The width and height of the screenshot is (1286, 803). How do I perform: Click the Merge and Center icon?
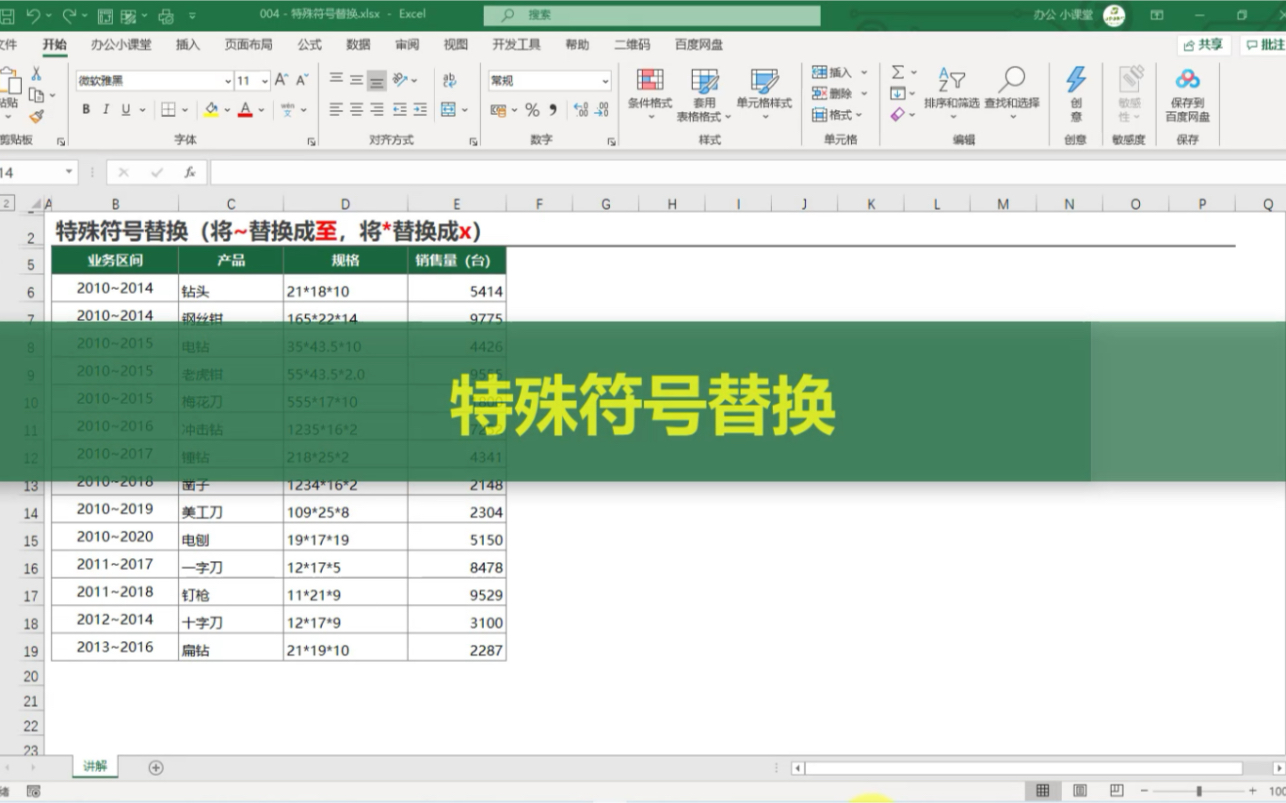[x=448, y=110]
